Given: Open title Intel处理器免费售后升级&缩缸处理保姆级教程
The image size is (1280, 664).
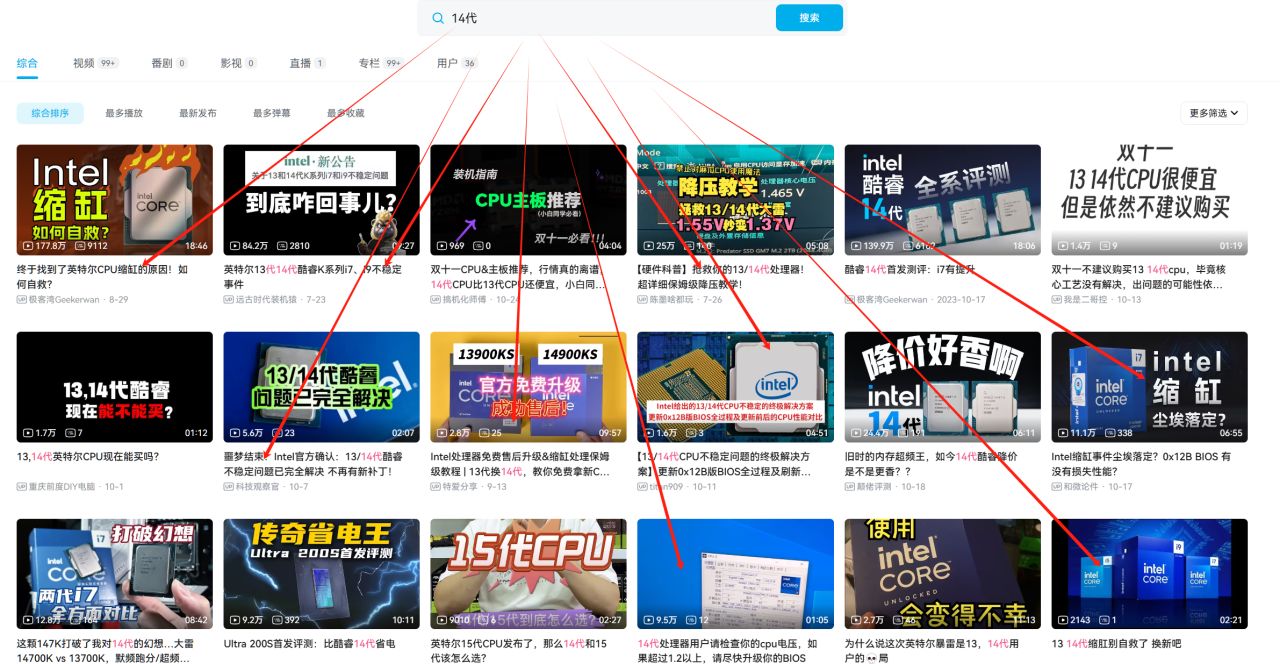Looking at the screenshot, I should pyautogui.click(x=520, y=464).
